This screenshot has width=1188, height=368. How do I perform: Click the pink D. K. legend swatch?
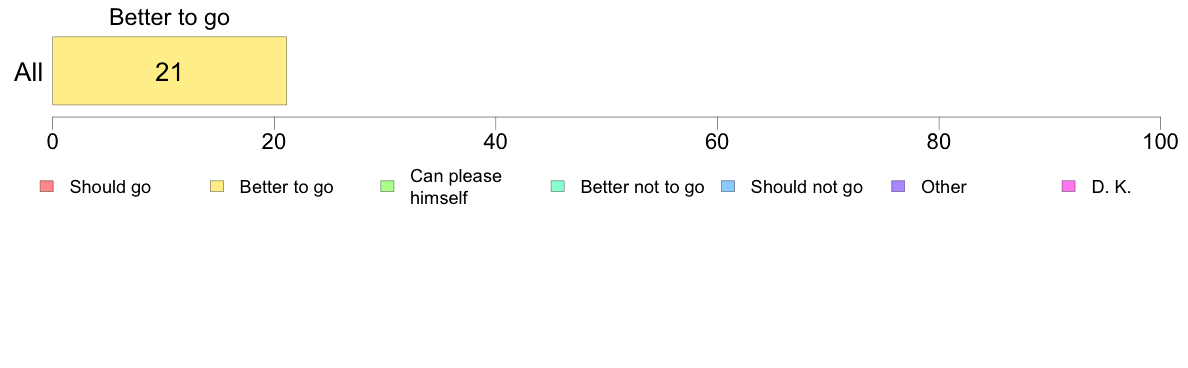pos(1069,186)
